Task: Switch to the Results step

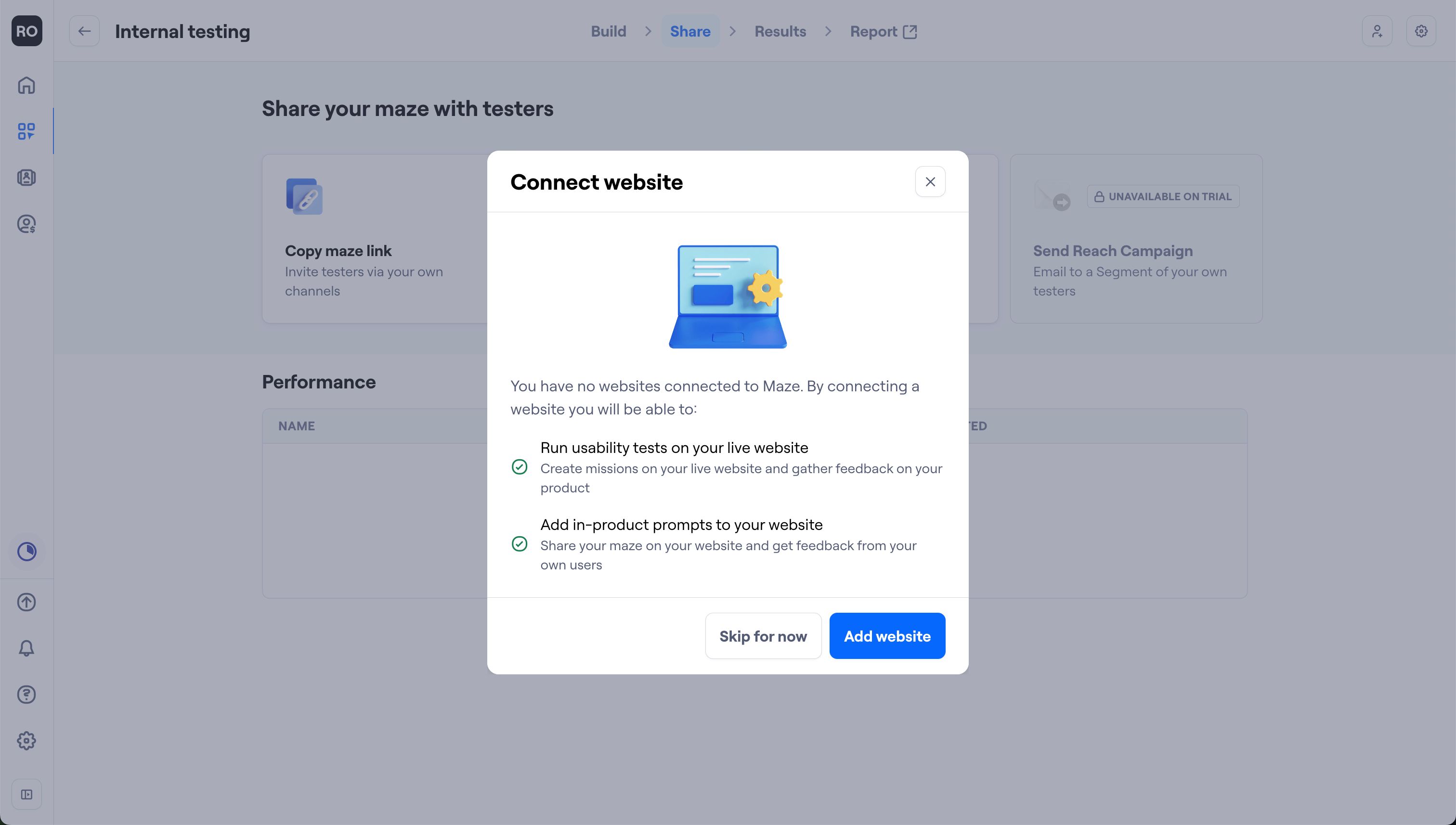Action: (780, 31)
